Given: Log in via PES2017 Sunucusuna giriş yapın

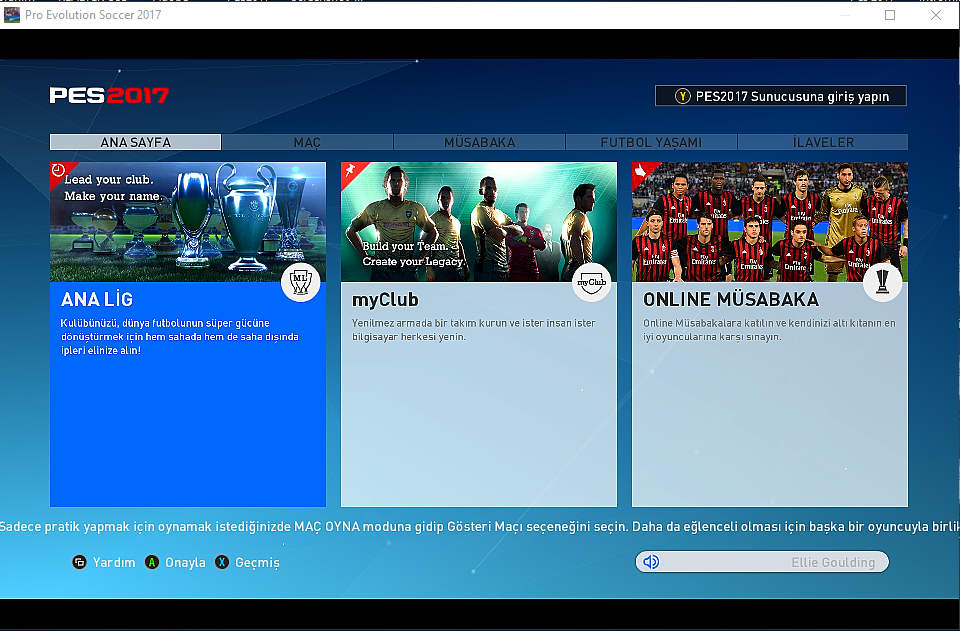Looking at the screenshot, I should click(x=781, y=96).
